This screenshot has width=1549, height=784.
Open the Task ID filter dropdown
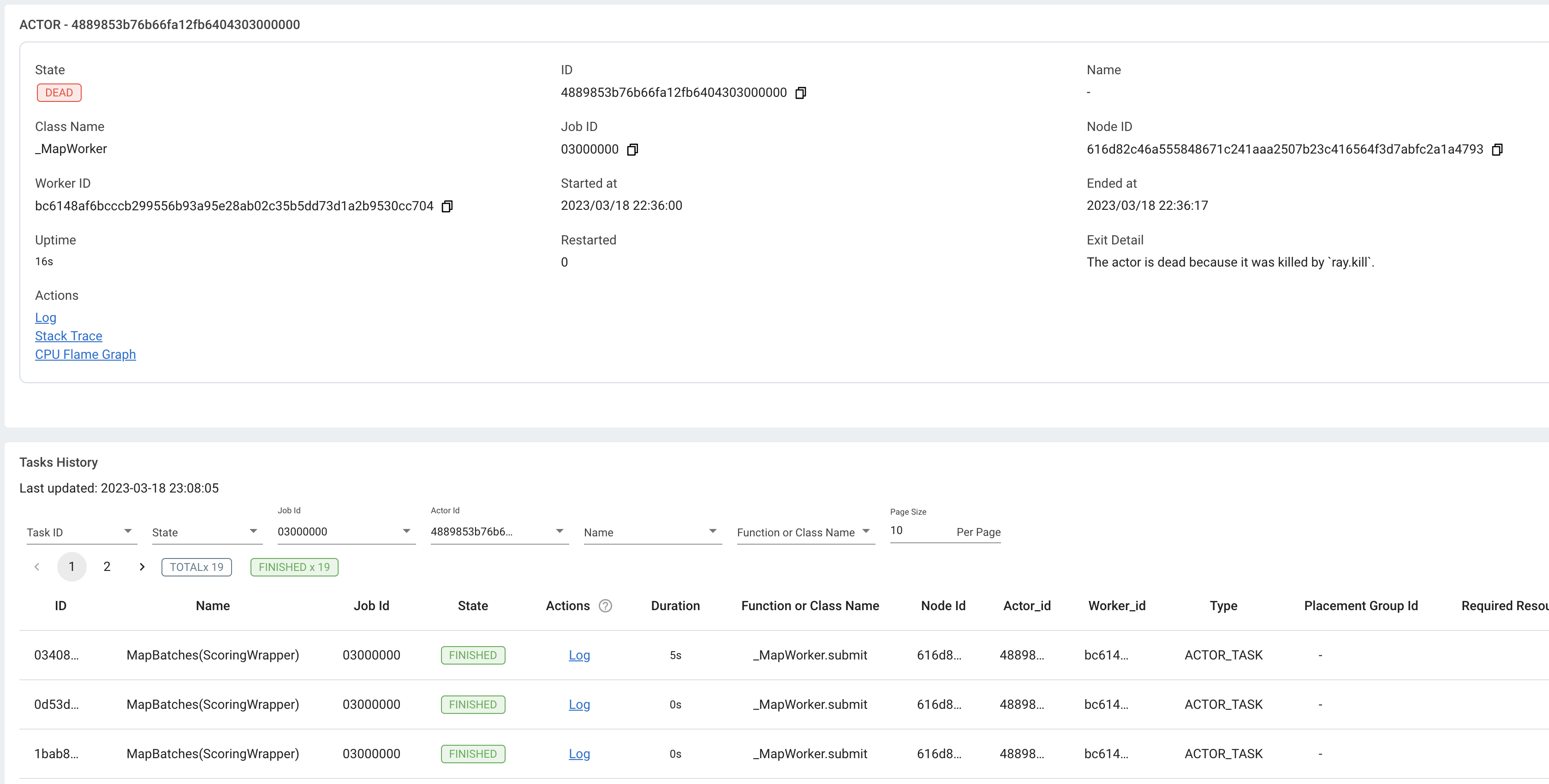pyautogui.click(x=127, y=531)
